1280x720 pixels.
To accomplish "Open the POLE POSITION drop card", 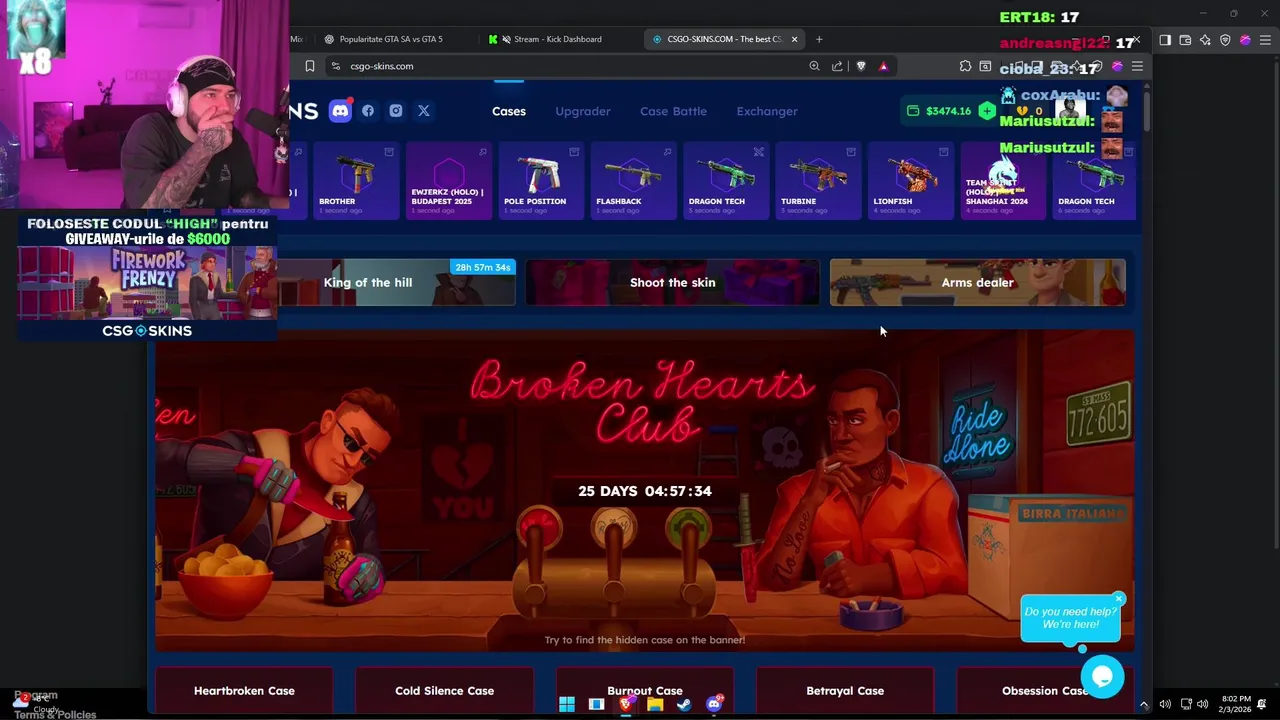I will point(541,181).
